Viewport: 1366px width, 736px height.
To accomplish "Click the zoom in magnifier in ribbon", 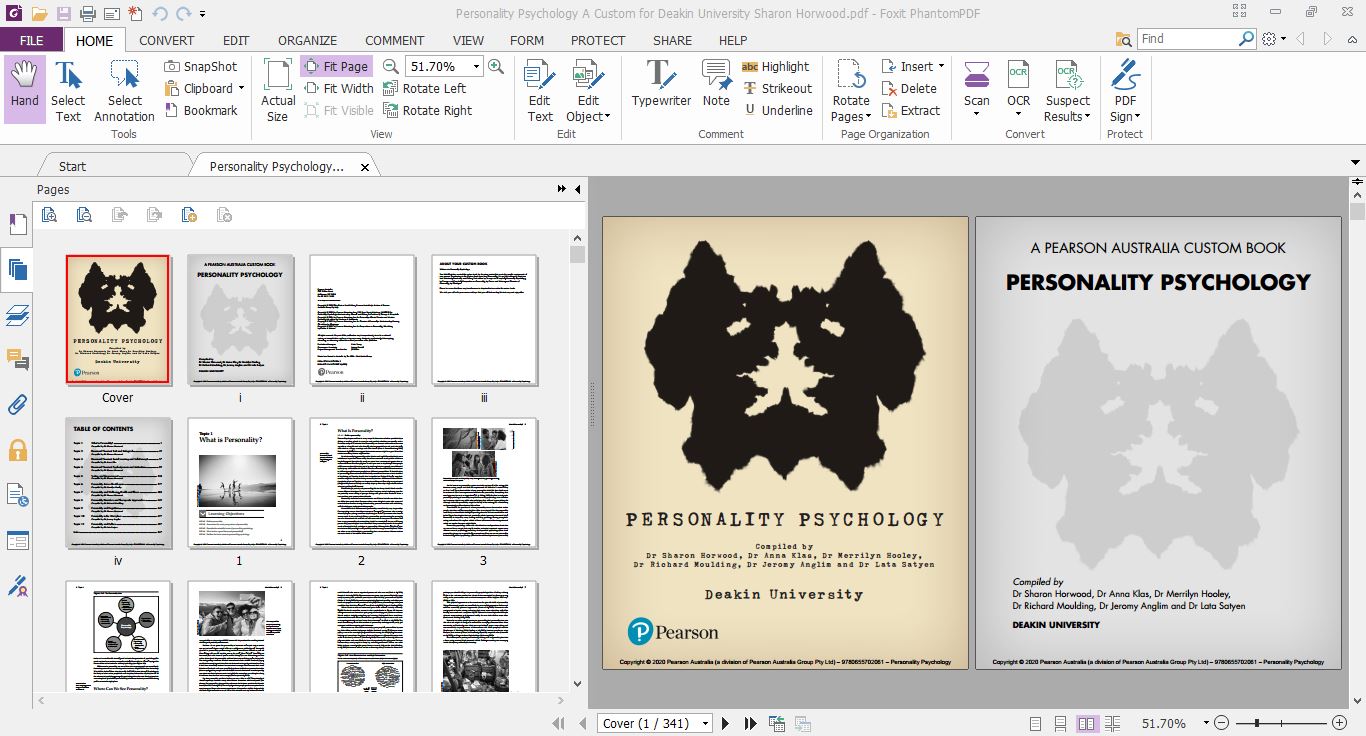I will pos(496,66).
